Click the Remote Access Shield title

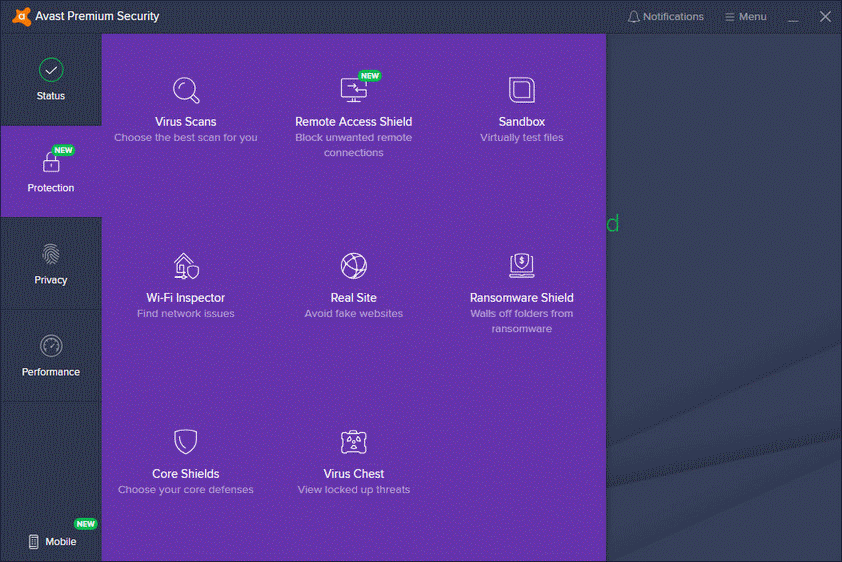[x=353, y=122]
